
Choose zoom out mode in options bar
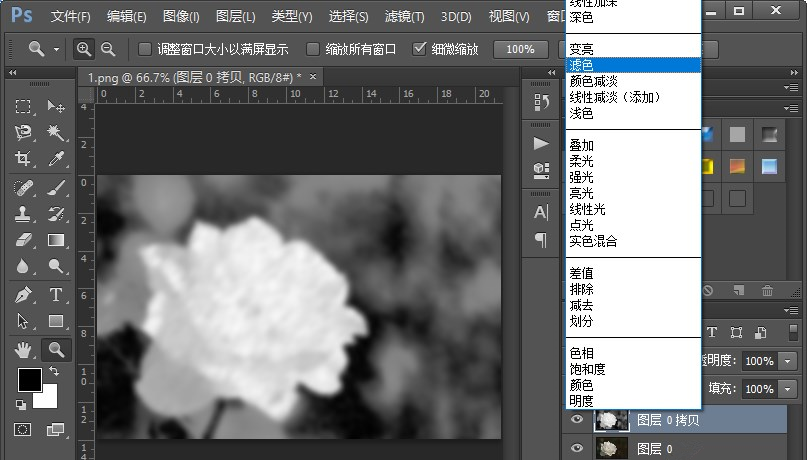point(108,49)
